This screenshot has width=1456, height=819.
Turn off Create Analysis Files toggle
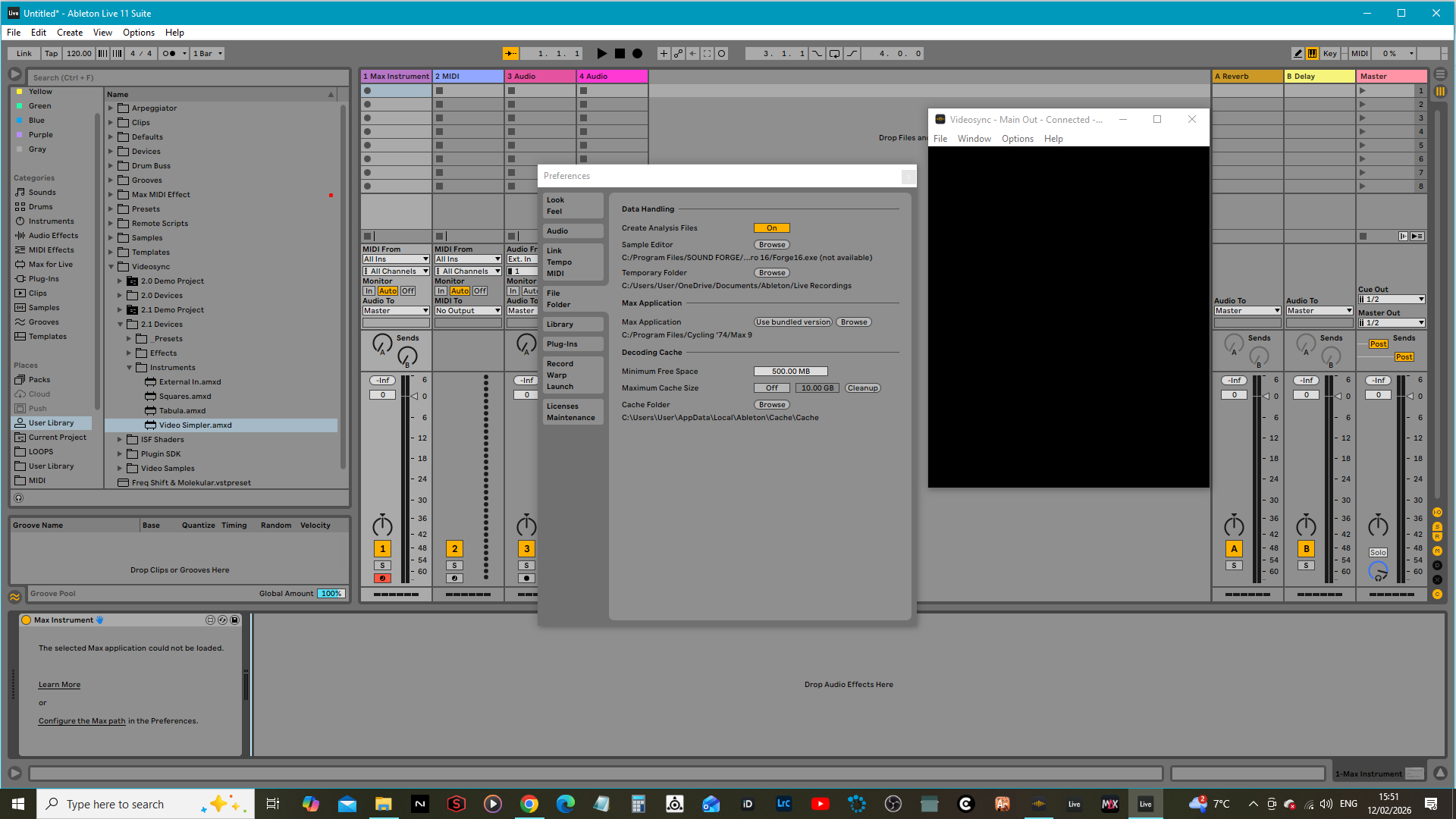tap(772, 228)
